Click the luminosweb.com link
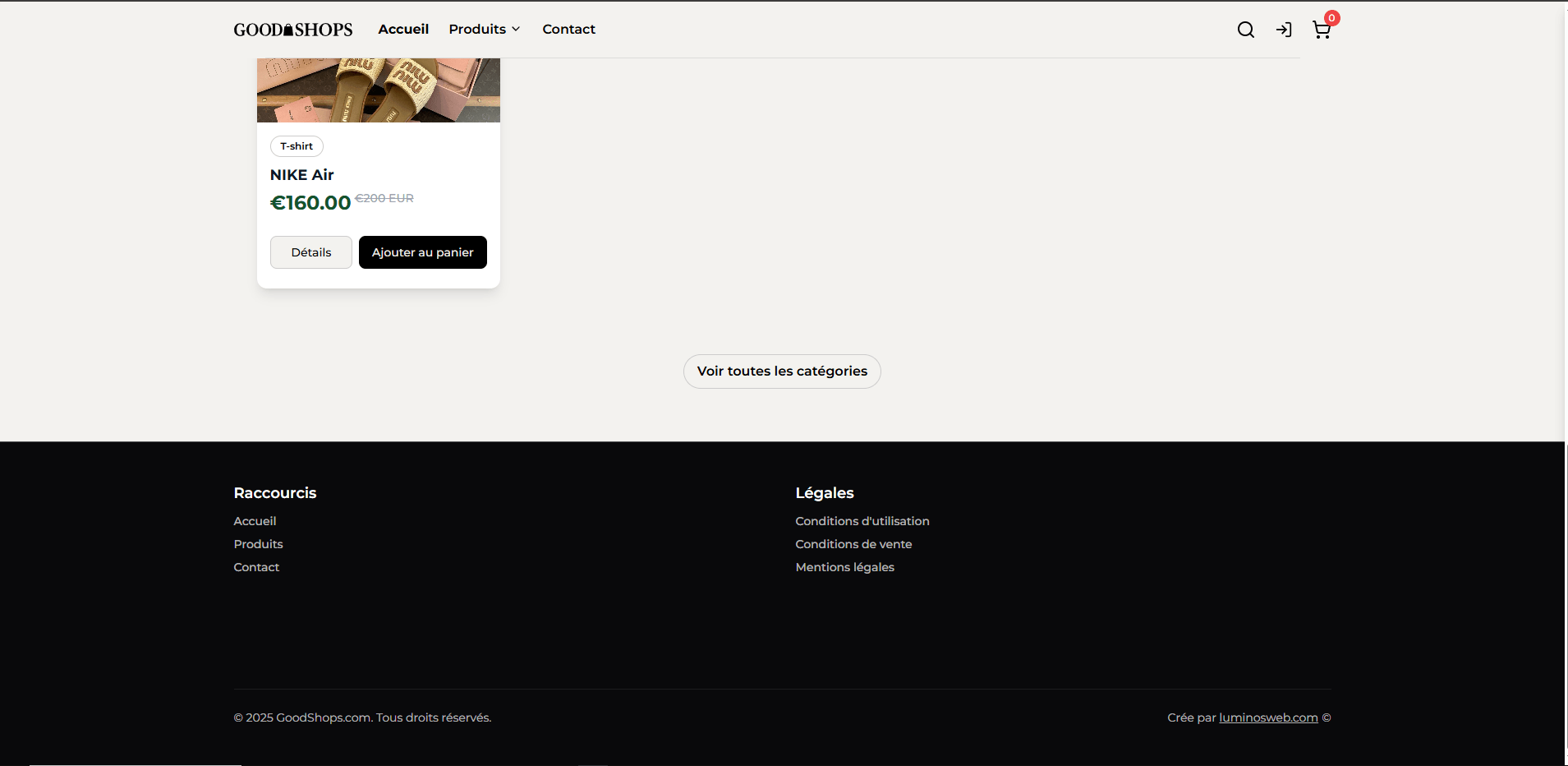Viewport: 1568px width, 766px height. 1267,717
